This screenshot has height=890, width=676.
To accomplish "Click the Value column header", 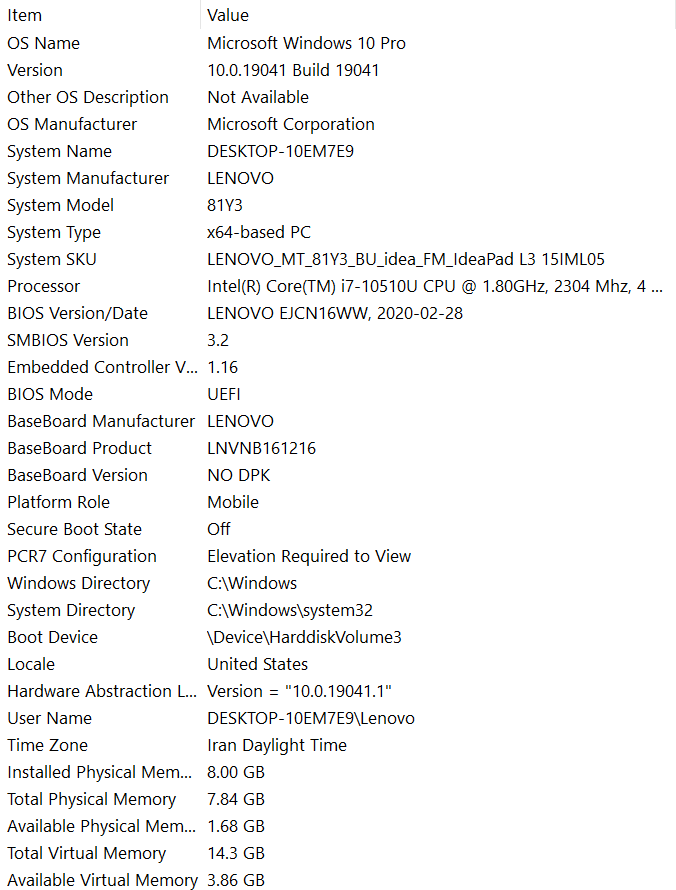I will click(438, 15).
